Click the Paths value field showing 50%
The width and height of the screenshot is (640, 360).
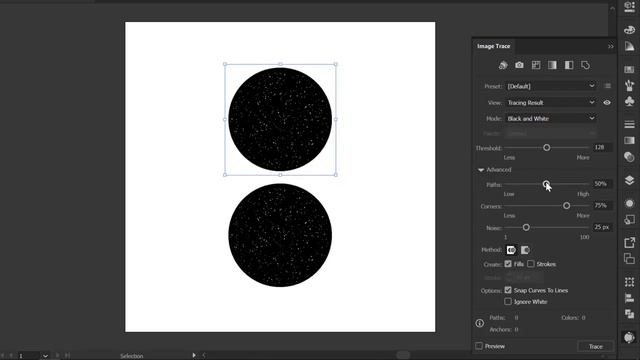click(602, 184)
